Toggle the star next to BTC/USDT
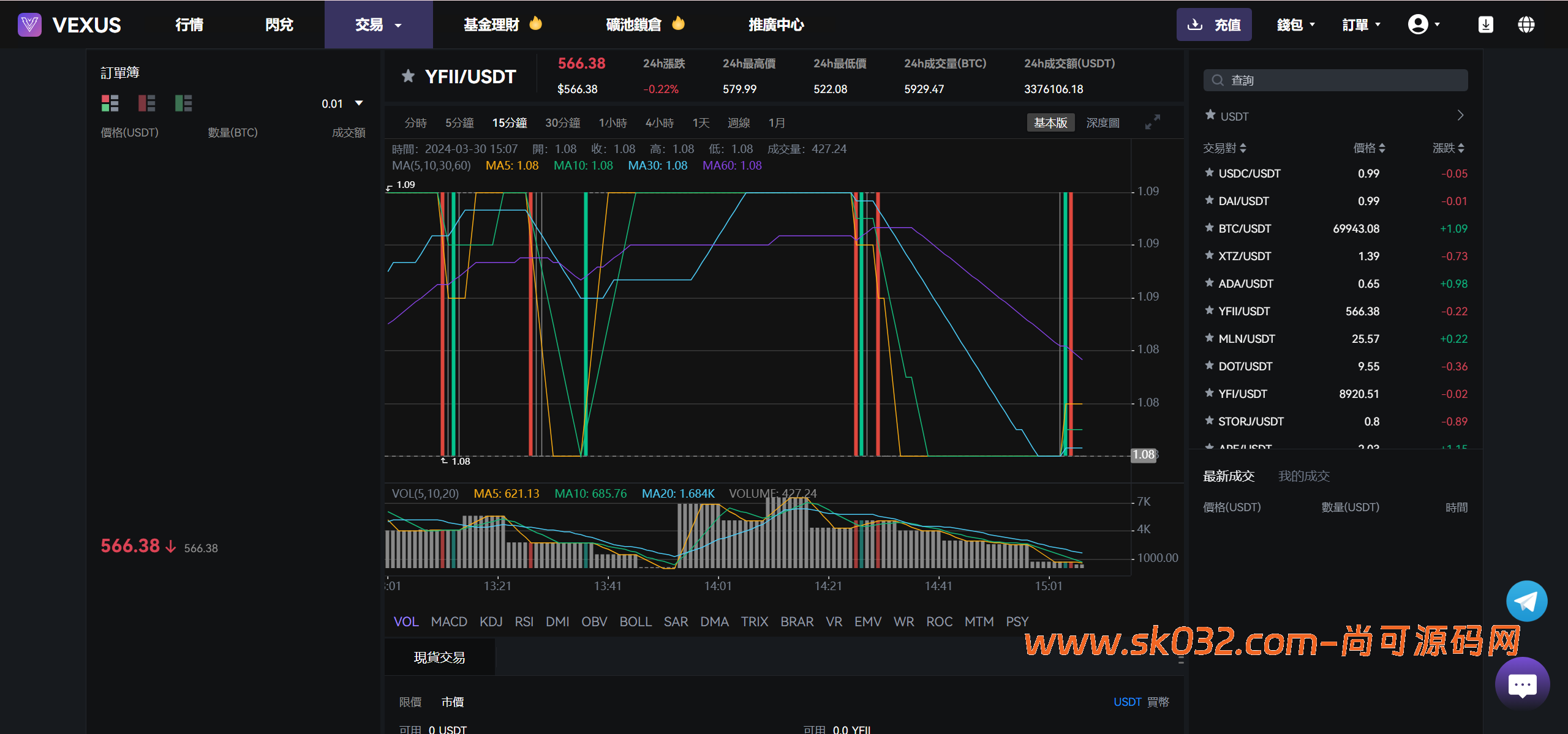Screen dimensions: 1568x734 pos(1209,228)
